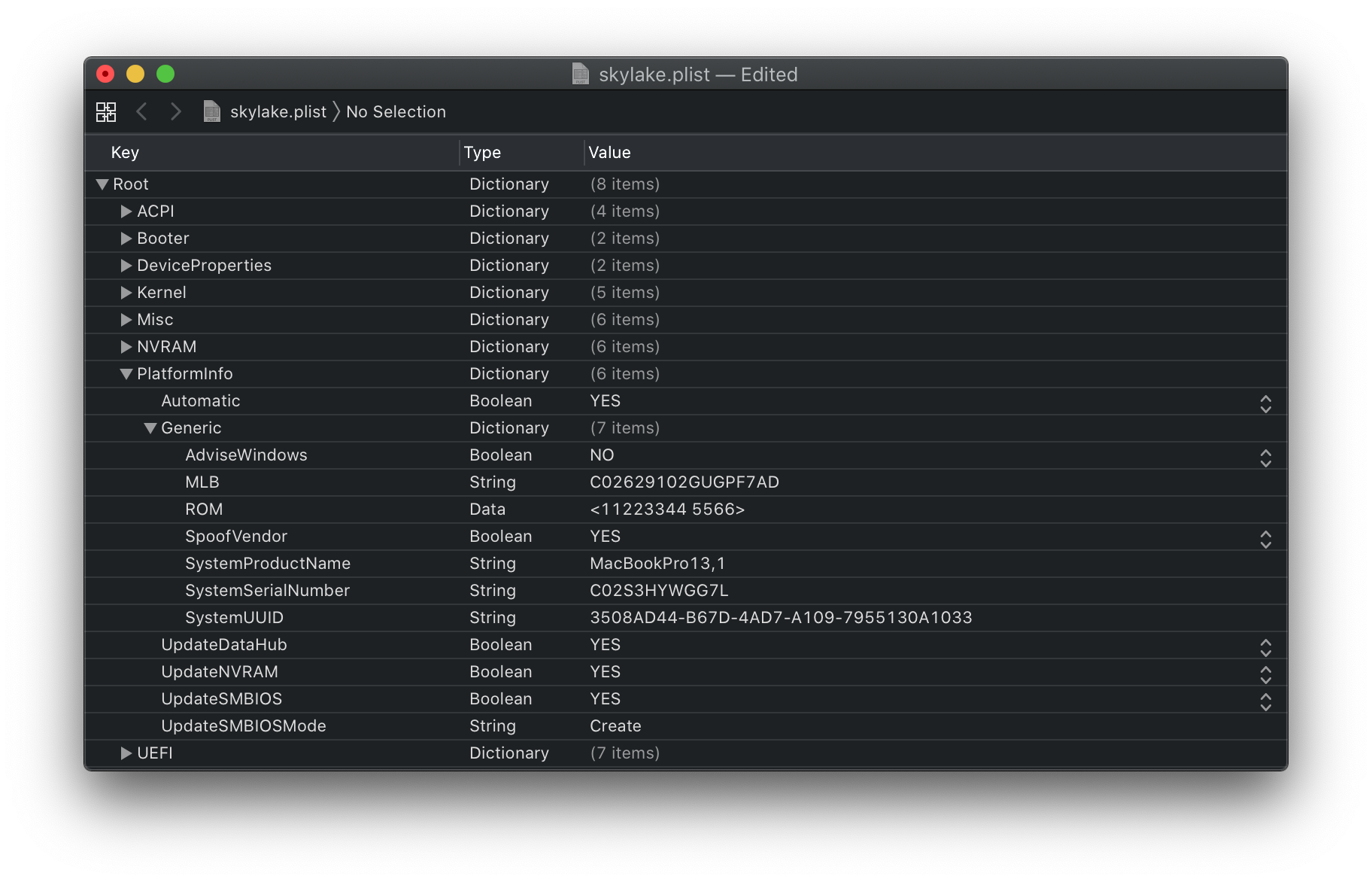Expand the UEFI dictionary
This screenshot has width=1372, height=882.
tap(126, 753)
